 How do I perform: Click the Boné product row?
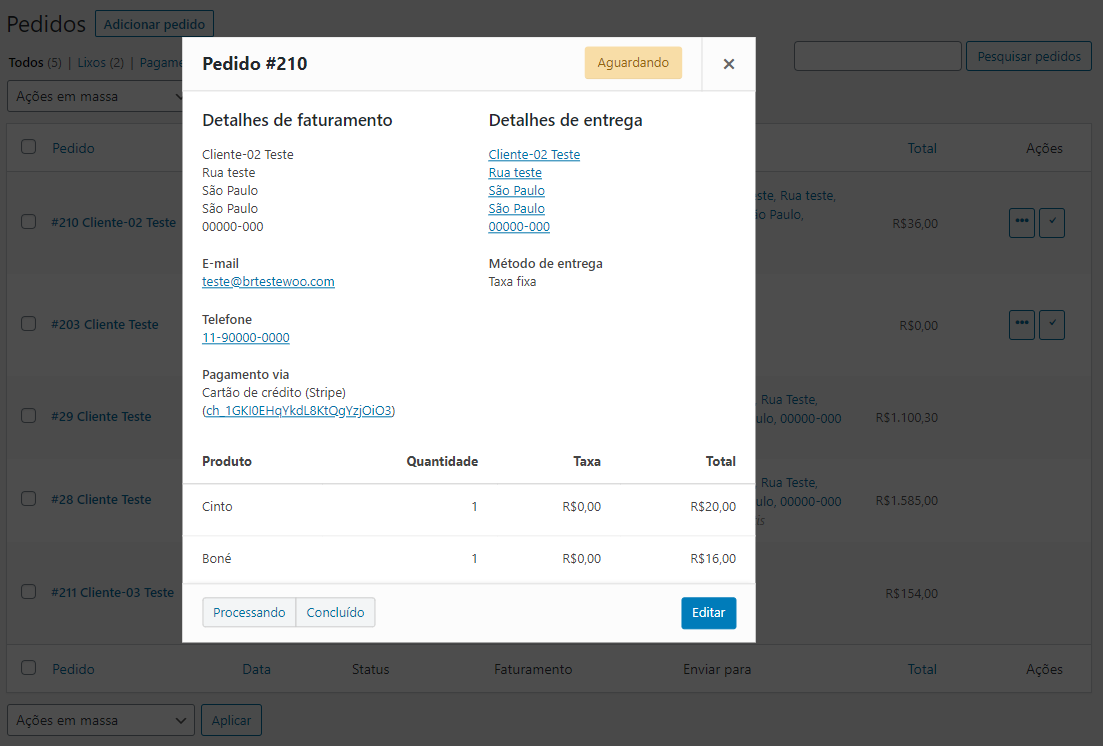point(468,559)
